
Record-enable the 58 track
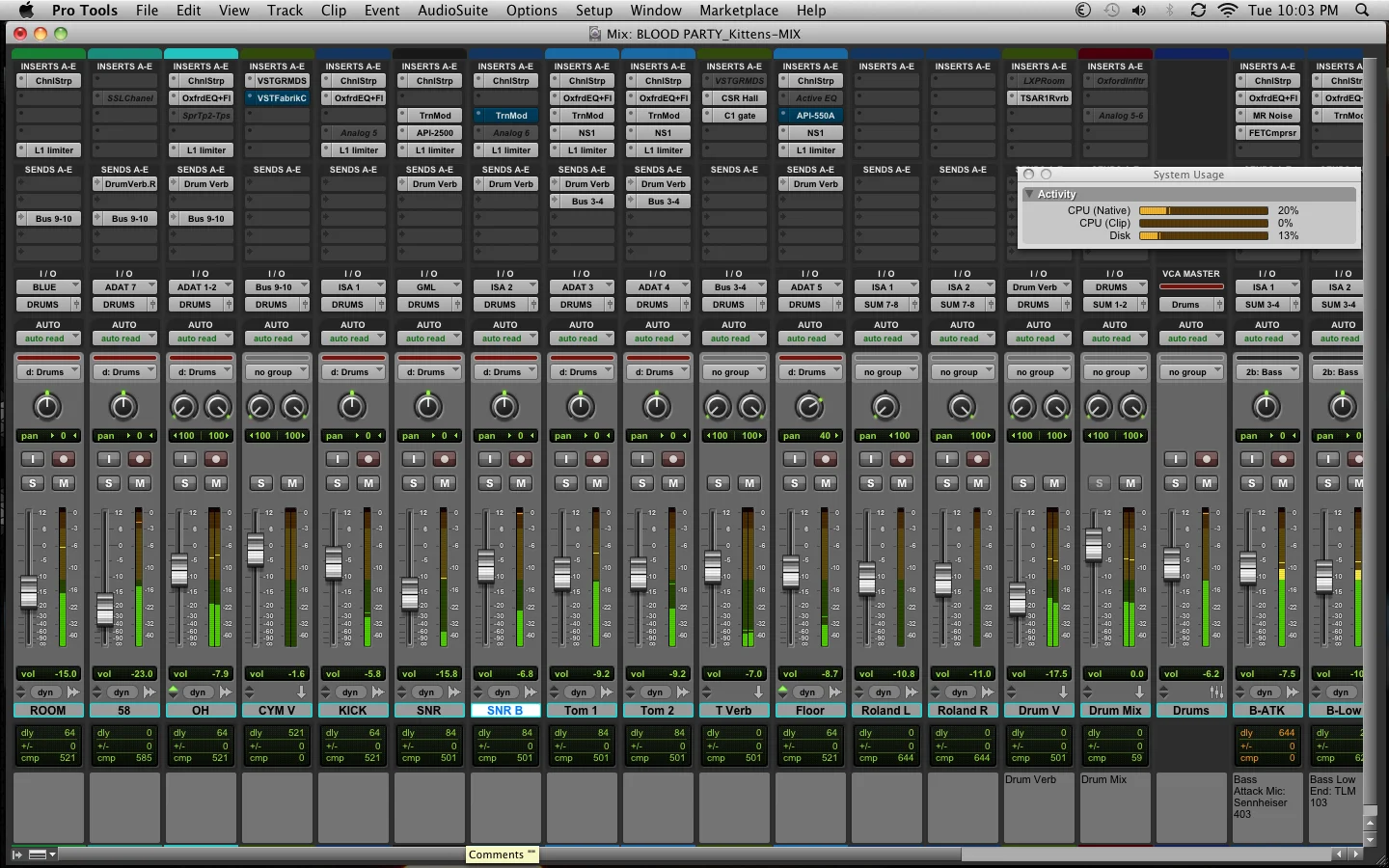[140, 459]
